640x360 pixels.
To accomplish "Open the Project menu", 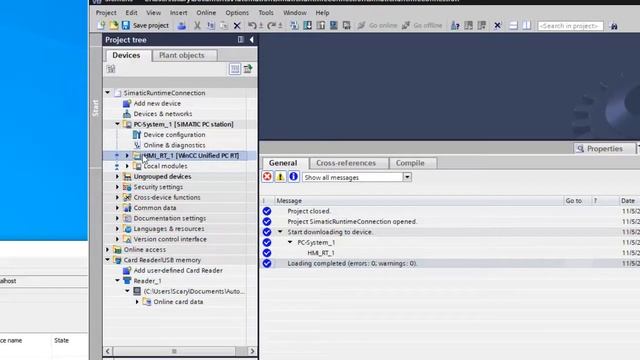I will click(106, 13).
